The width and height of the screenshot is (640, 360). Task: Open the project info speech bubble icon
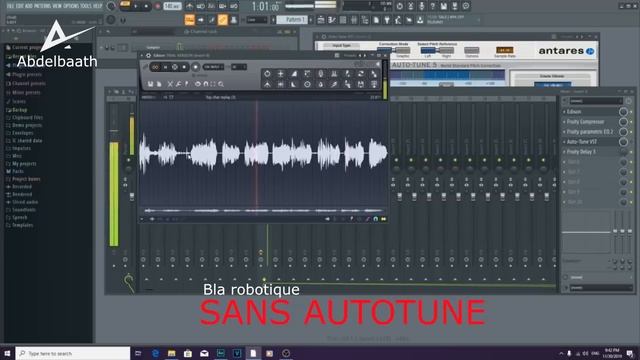[466, 6]
